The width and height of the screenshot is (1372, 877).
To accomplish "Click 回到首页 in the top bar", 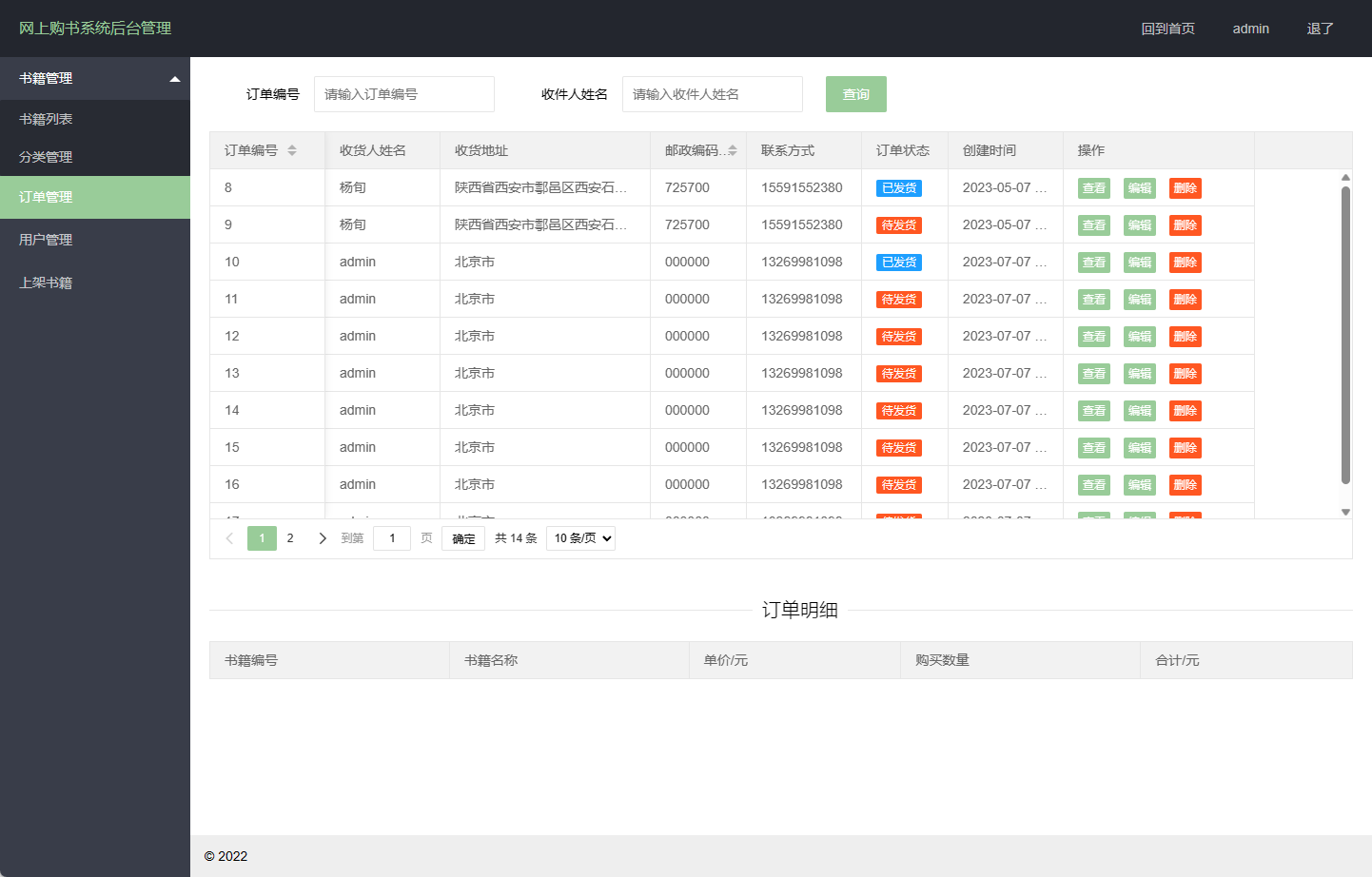I will 1167,29.
